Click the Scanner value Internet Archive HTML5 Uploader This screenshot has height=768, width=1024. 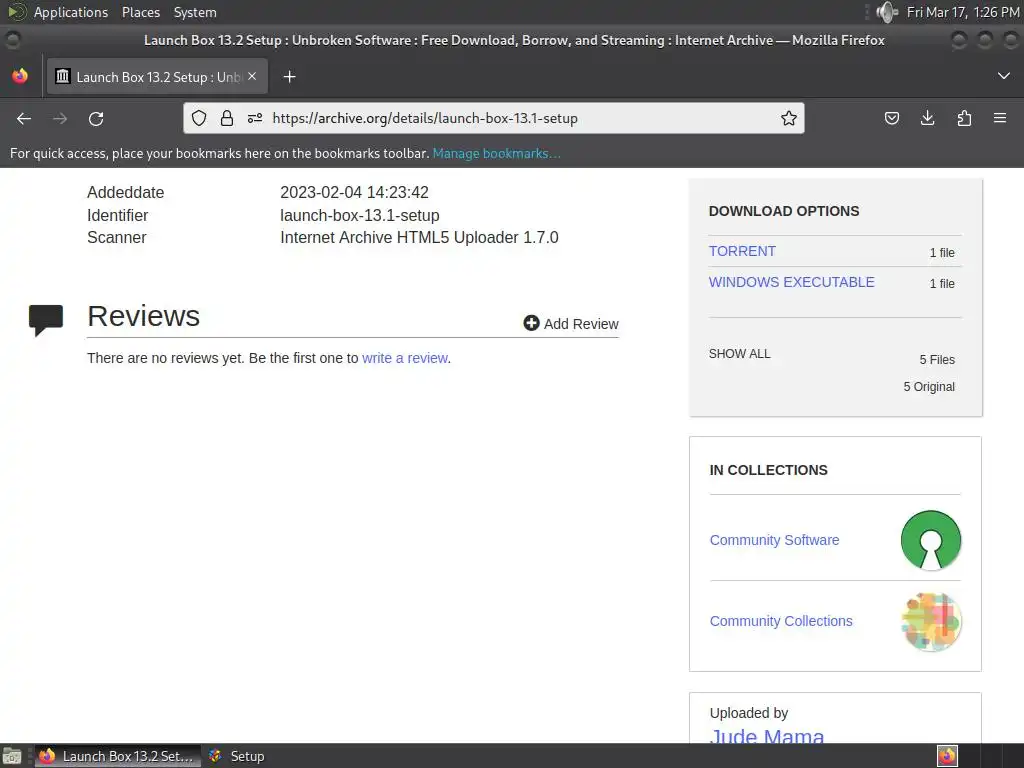[x=419, y=238]
